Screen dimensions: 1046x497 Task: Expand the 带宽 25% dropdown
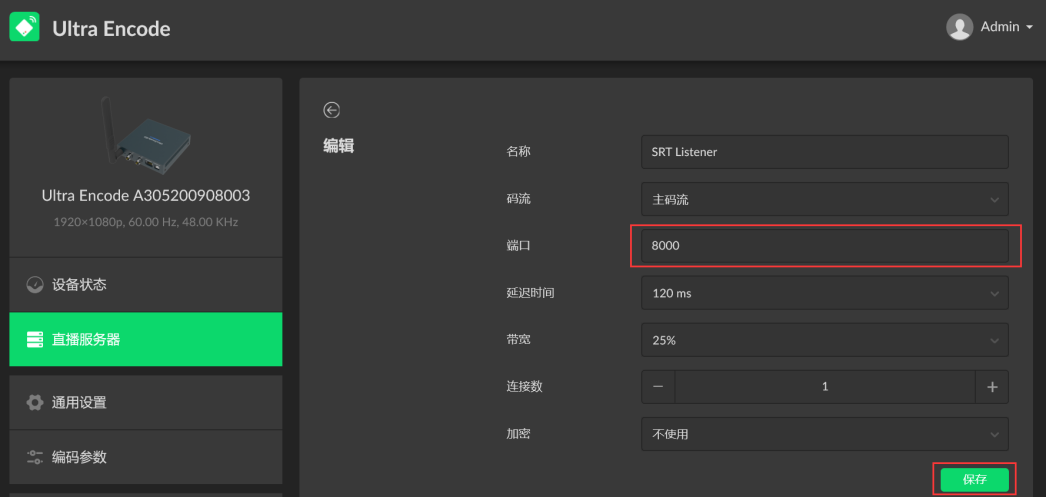click(x=824, y=340)
